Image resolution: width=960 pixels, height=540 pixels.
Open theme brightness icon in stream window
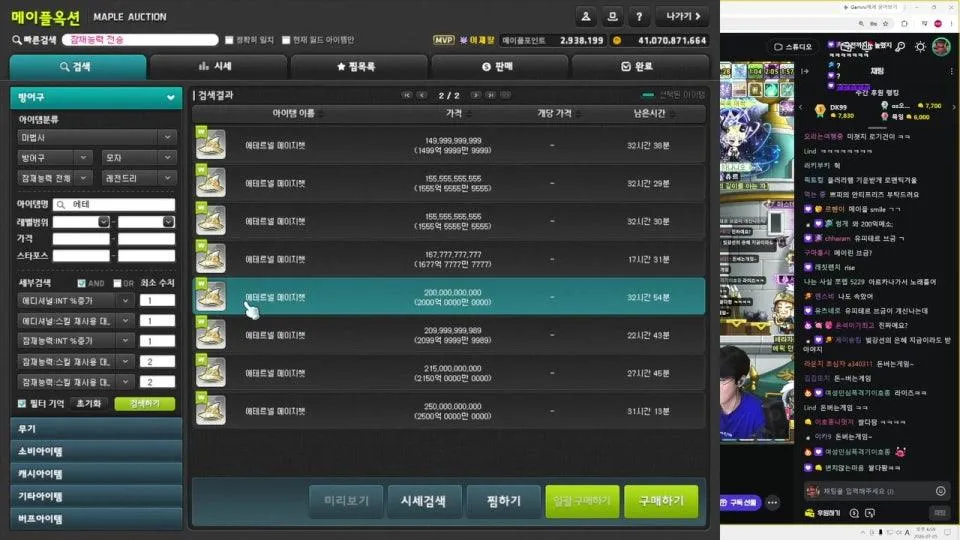(x=920, y=47)
